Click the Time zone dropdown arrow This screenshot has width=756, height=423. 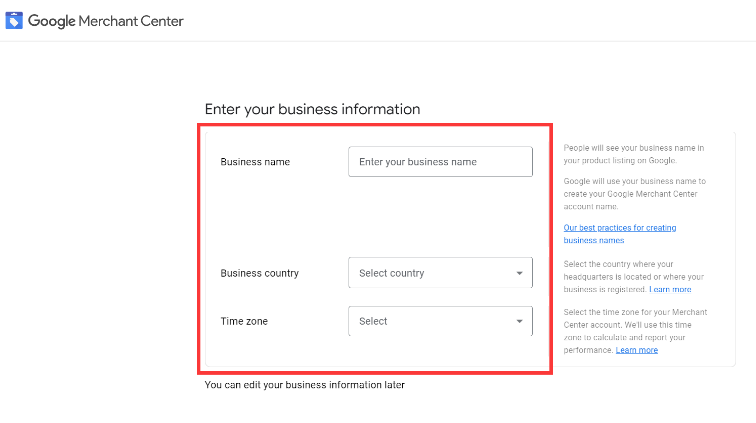(x=519, y=321)
